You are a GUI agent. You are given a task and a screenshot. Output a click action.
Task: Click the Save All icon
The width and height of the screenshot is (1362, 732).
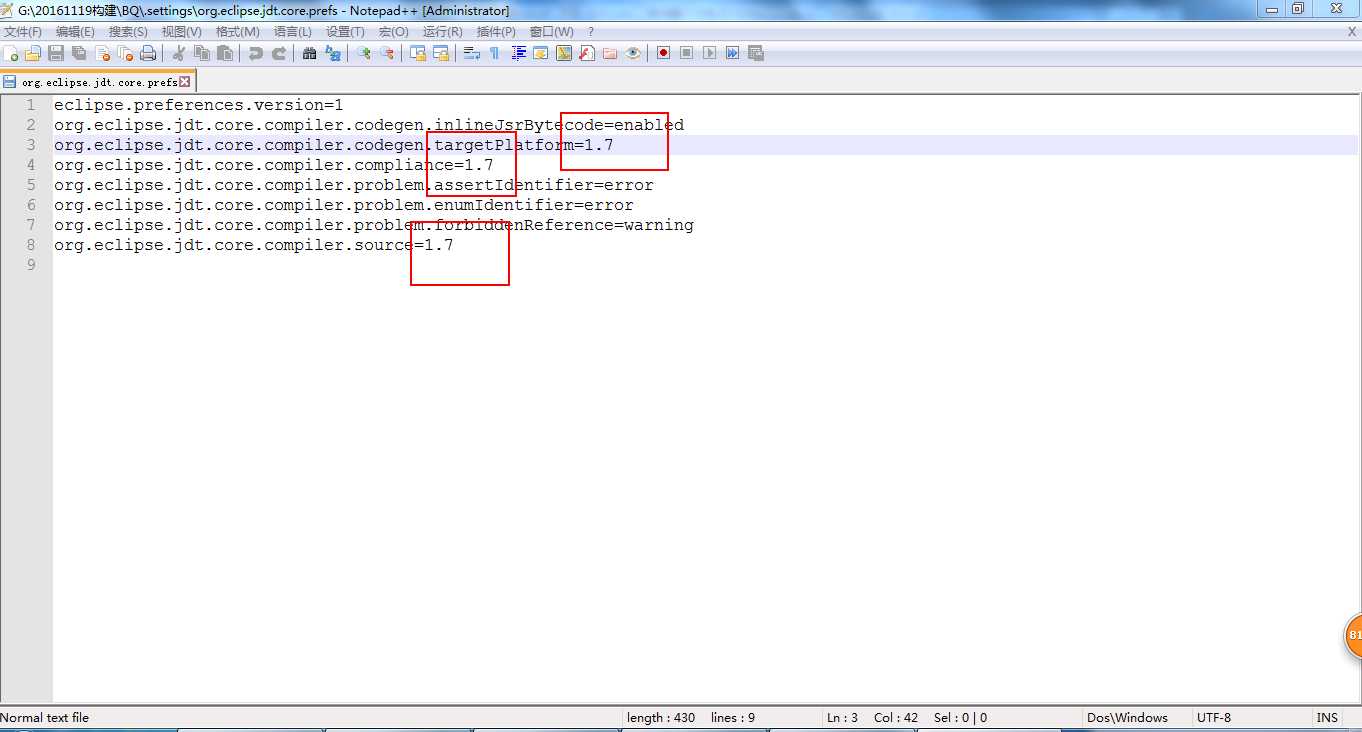coord(78,53)
